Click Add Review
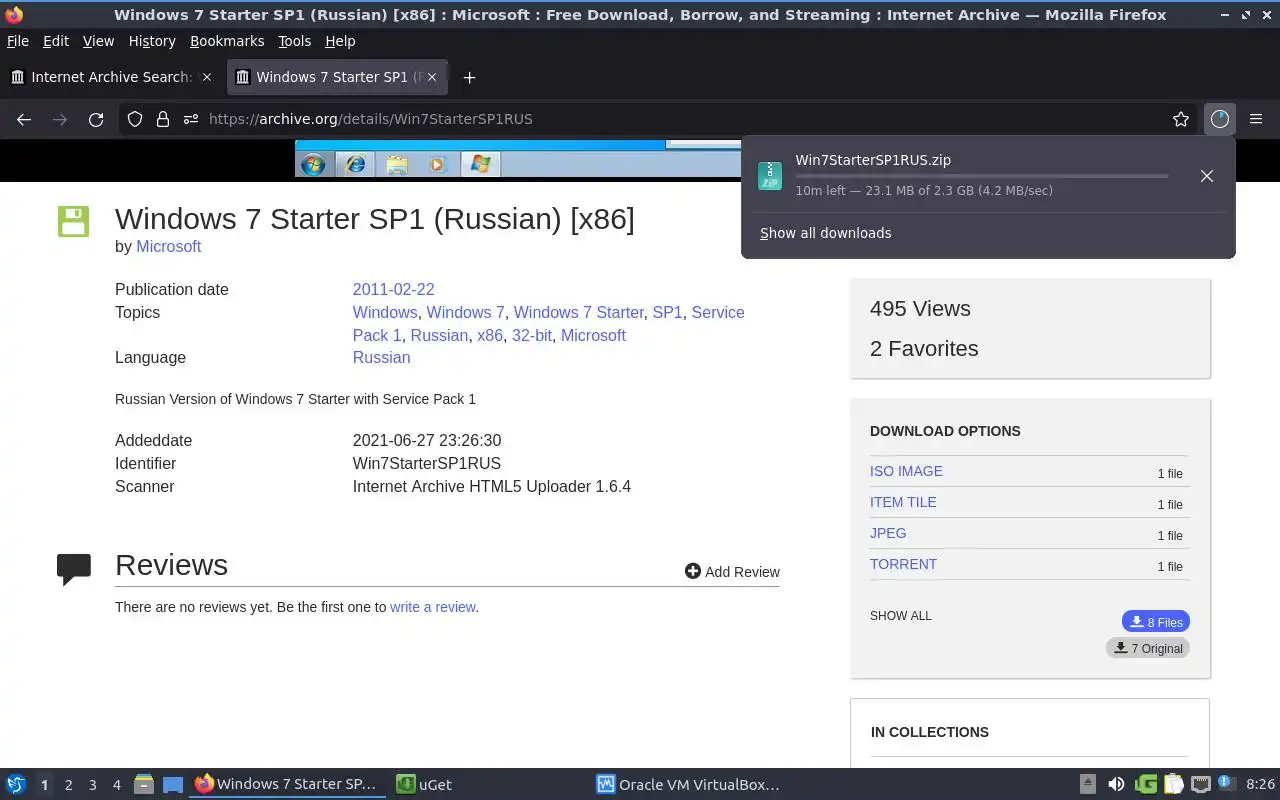Image resolution: width=1280 pixels, height=800 pixels. pos(732,571)
